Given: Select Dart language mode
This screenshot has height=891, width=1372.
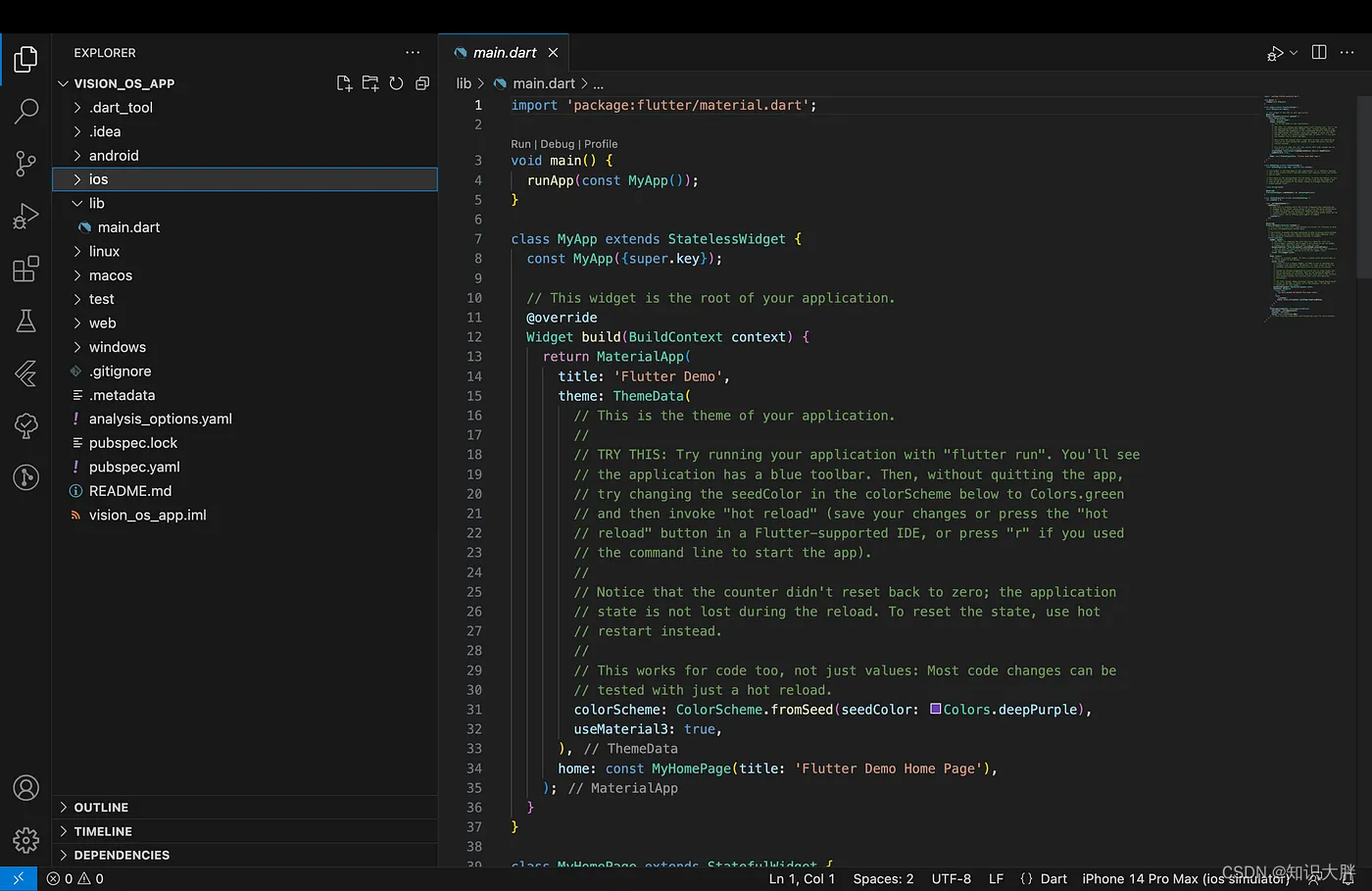Looking at the screenshot, I should point(1053,879).
